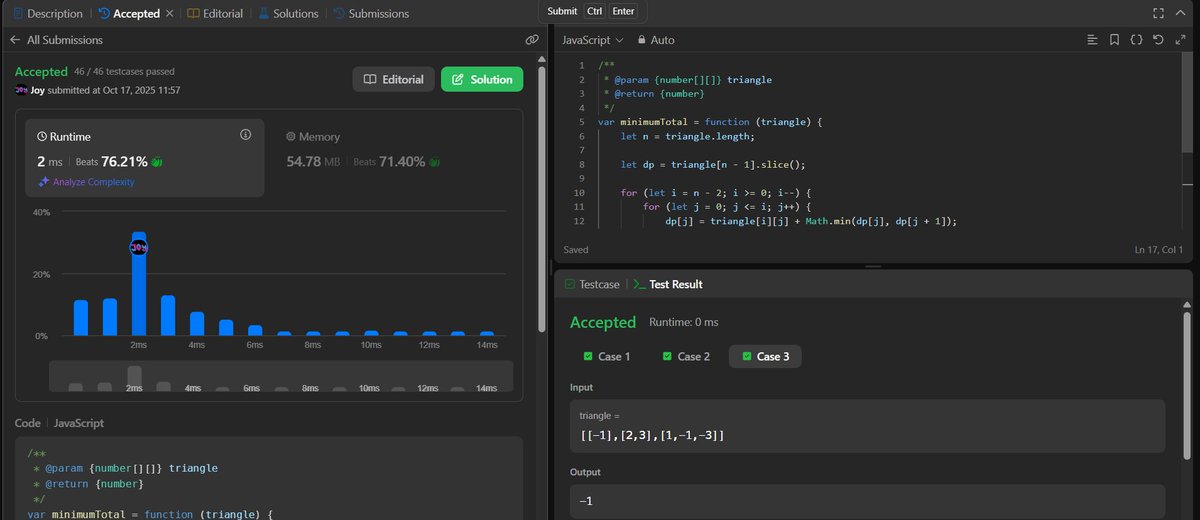
Task: Open runtime info icon
Action: coord(245,134)
